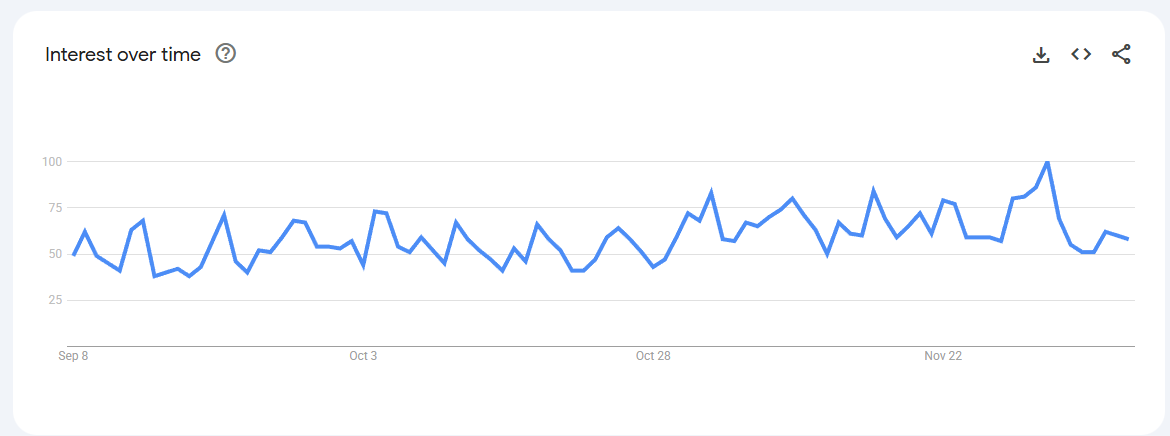Click the first data point of the line
This screenshot has height=436, width=1170.
74,254
